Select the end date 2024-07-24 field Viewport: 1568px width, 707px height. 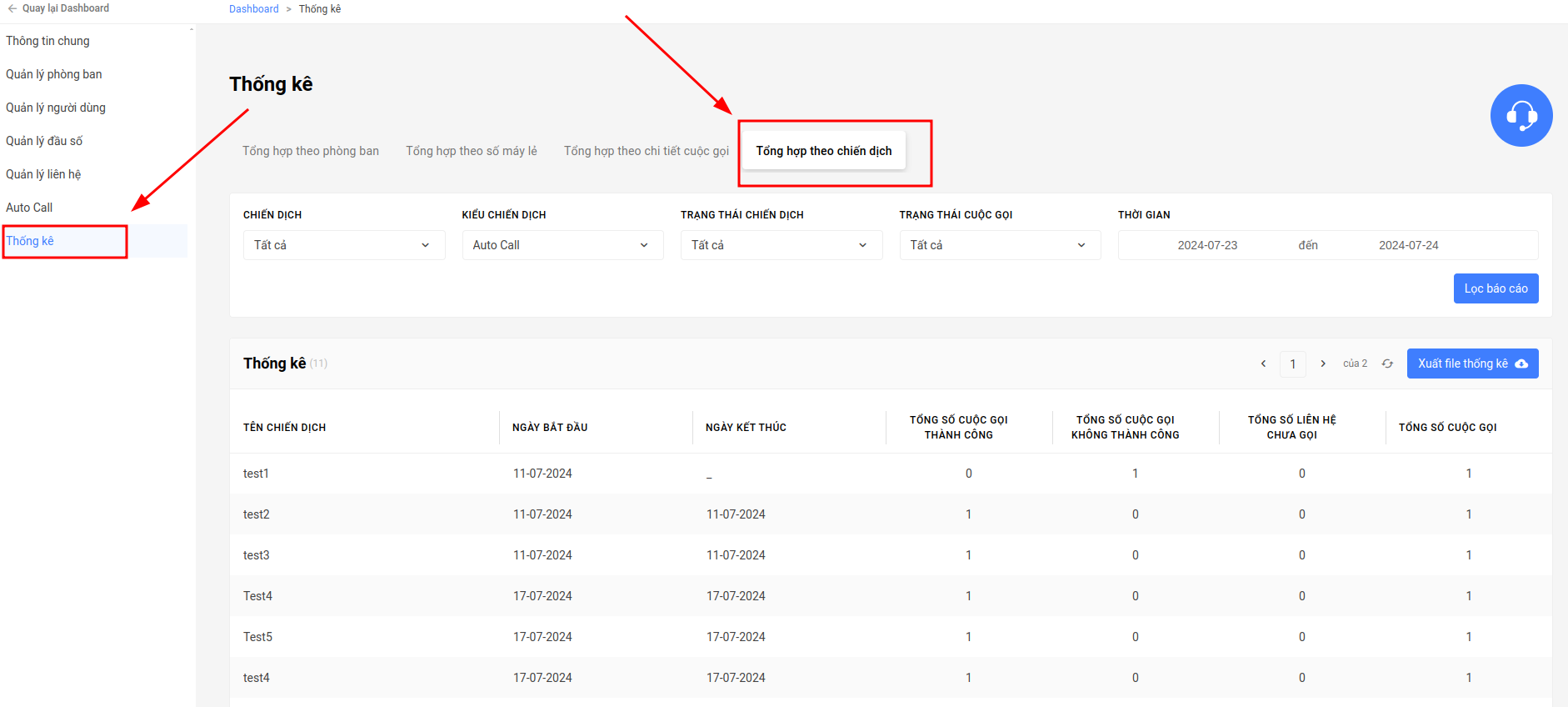(x=1408, y=245)
